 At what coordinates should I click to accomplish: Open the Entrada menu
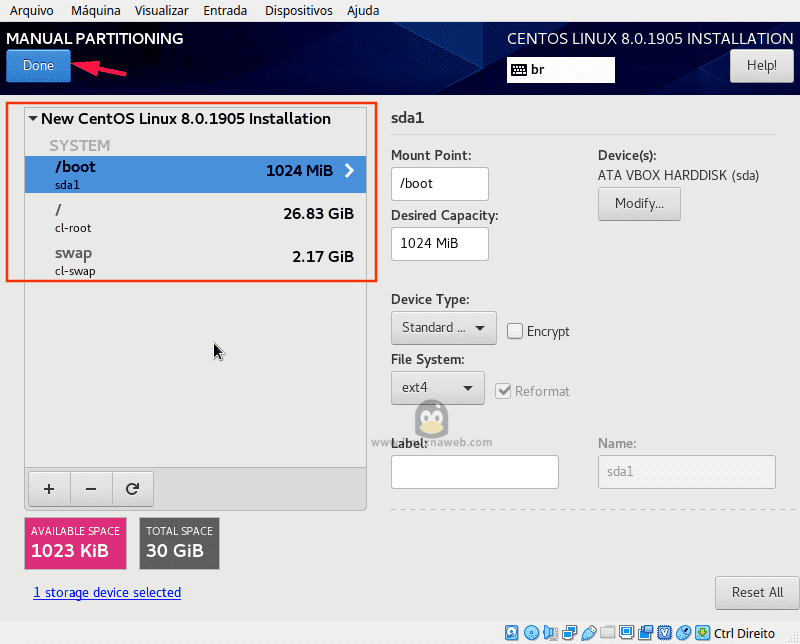pyautogui.click(x=225, y=11)
